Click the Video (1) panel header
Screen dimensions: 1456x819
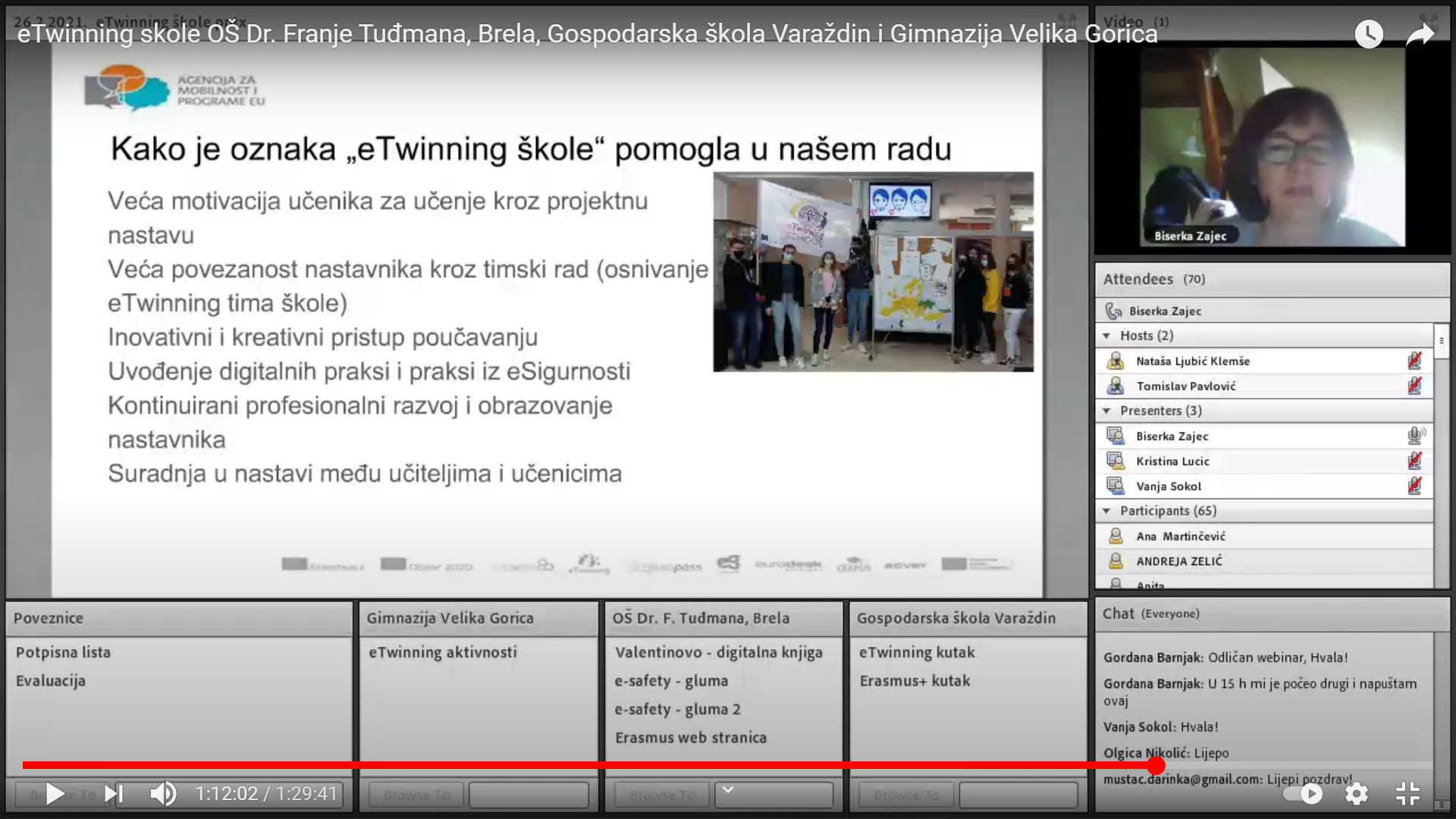tap(1272, 22)
